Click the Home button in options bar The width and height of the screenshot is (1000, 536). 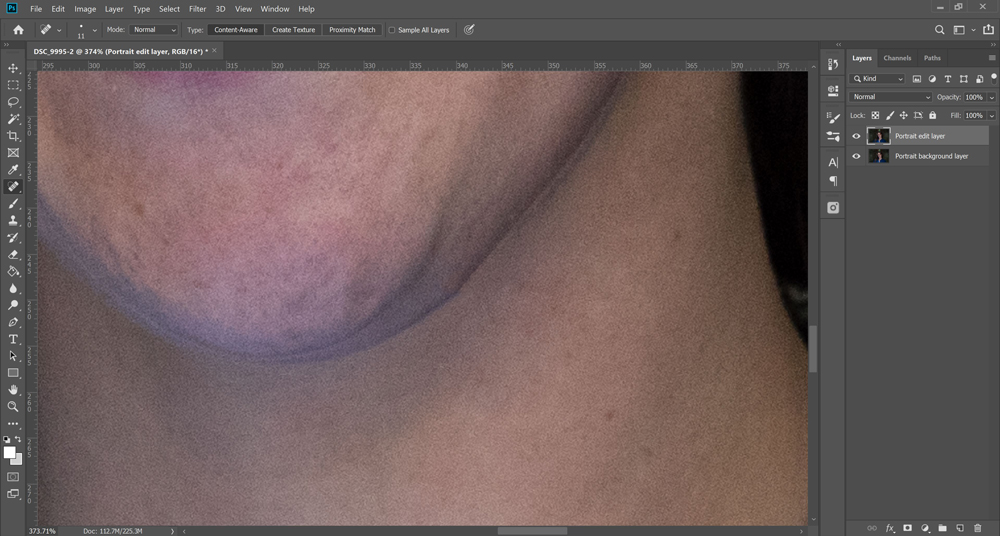click(x=18, y=29)
